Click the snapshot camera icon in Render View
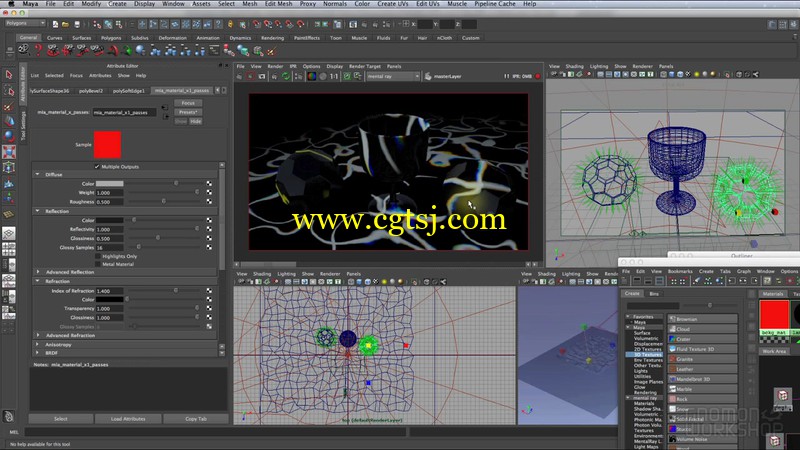The width and height of the screenshot is (800, 450). point(262,76)
